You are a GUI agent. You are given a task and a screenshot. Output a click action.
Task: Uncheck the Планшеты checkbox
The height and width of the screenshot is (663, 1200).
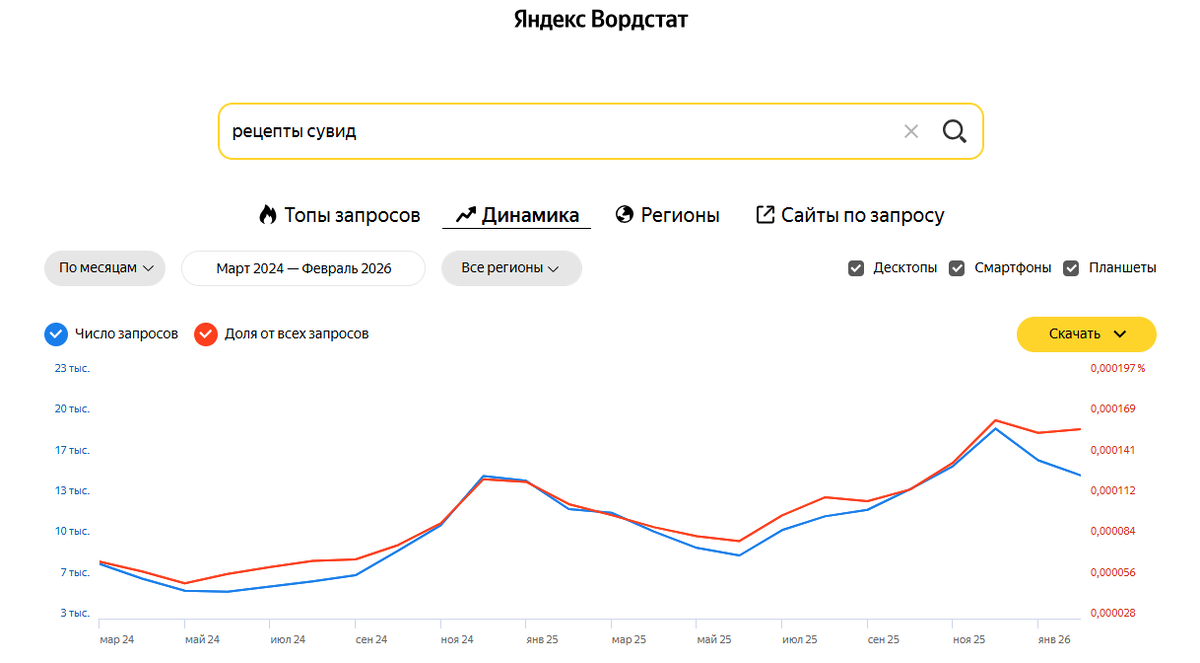1071,267
